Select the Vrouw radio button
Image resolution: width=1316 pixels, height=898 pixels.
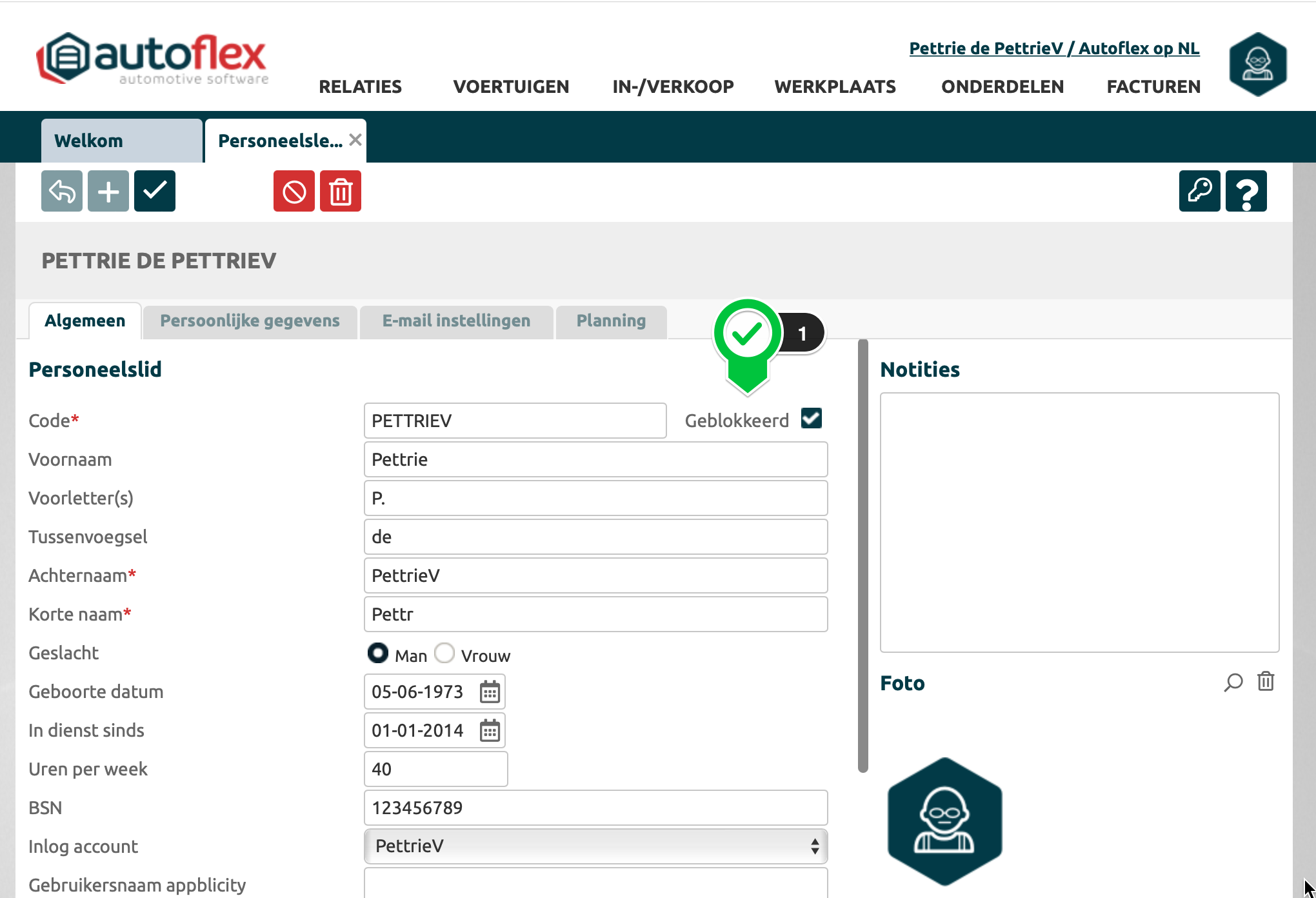point(444,654)
